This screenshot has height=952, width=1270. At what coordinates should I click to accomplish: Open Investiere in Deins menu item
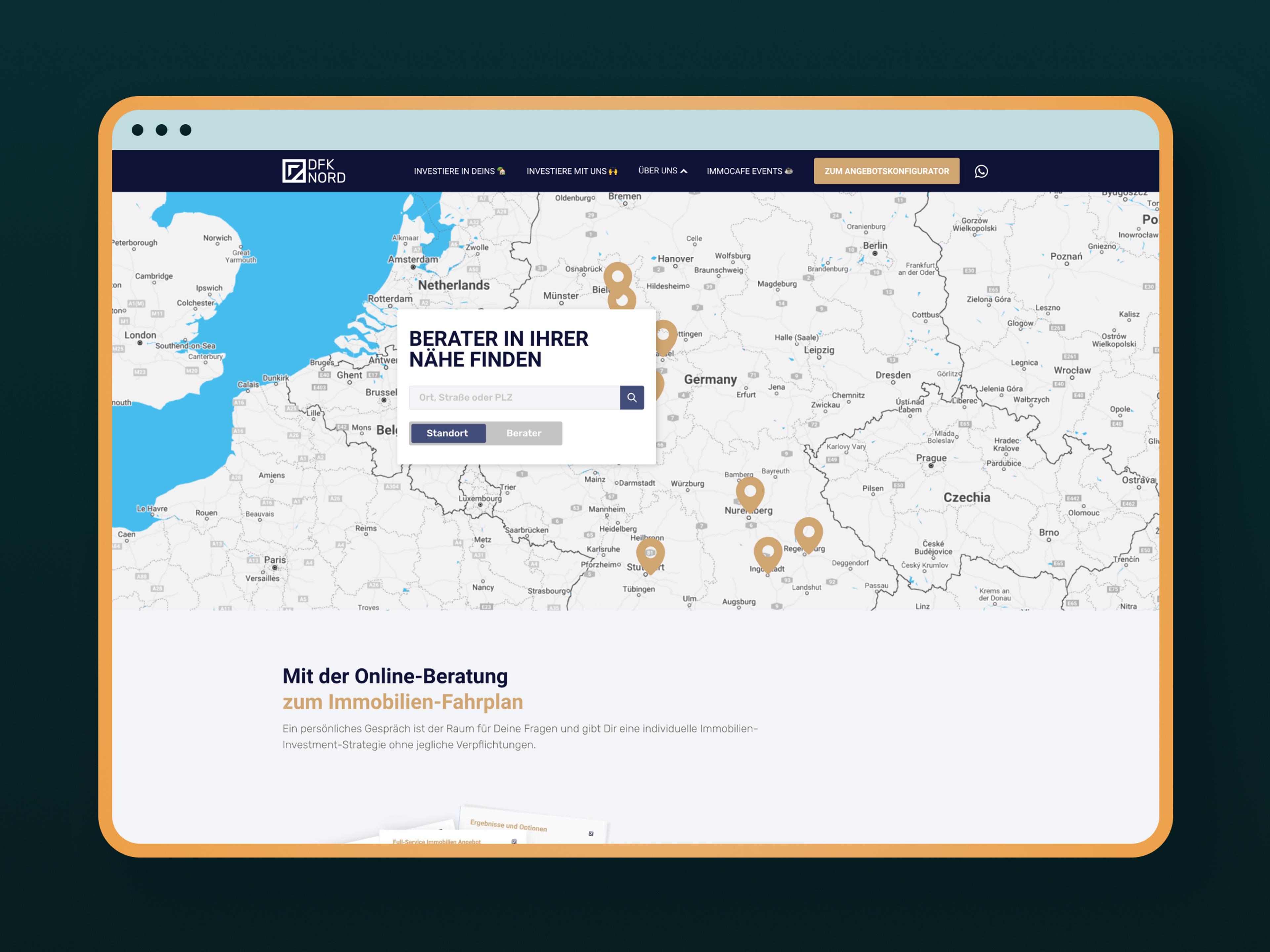coord(459,171)
